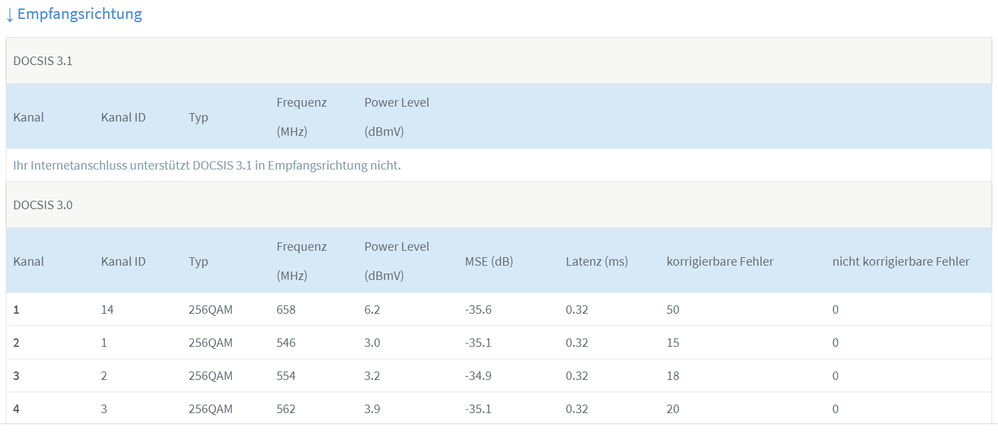Collapse the DOCSIS 3.1 section header
Image resolution: width=998 pixels, height=432 pixels.
[x=43, y=61]
